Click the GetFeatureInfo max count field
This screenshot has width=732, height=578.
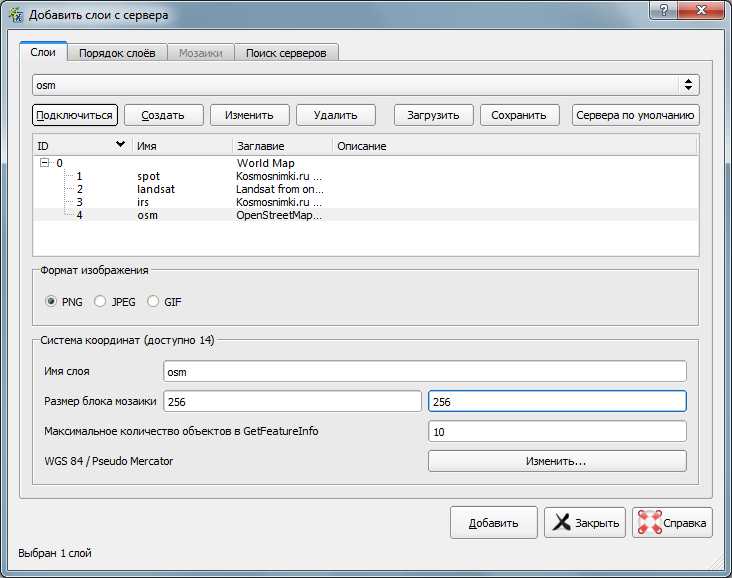[557, 431]
